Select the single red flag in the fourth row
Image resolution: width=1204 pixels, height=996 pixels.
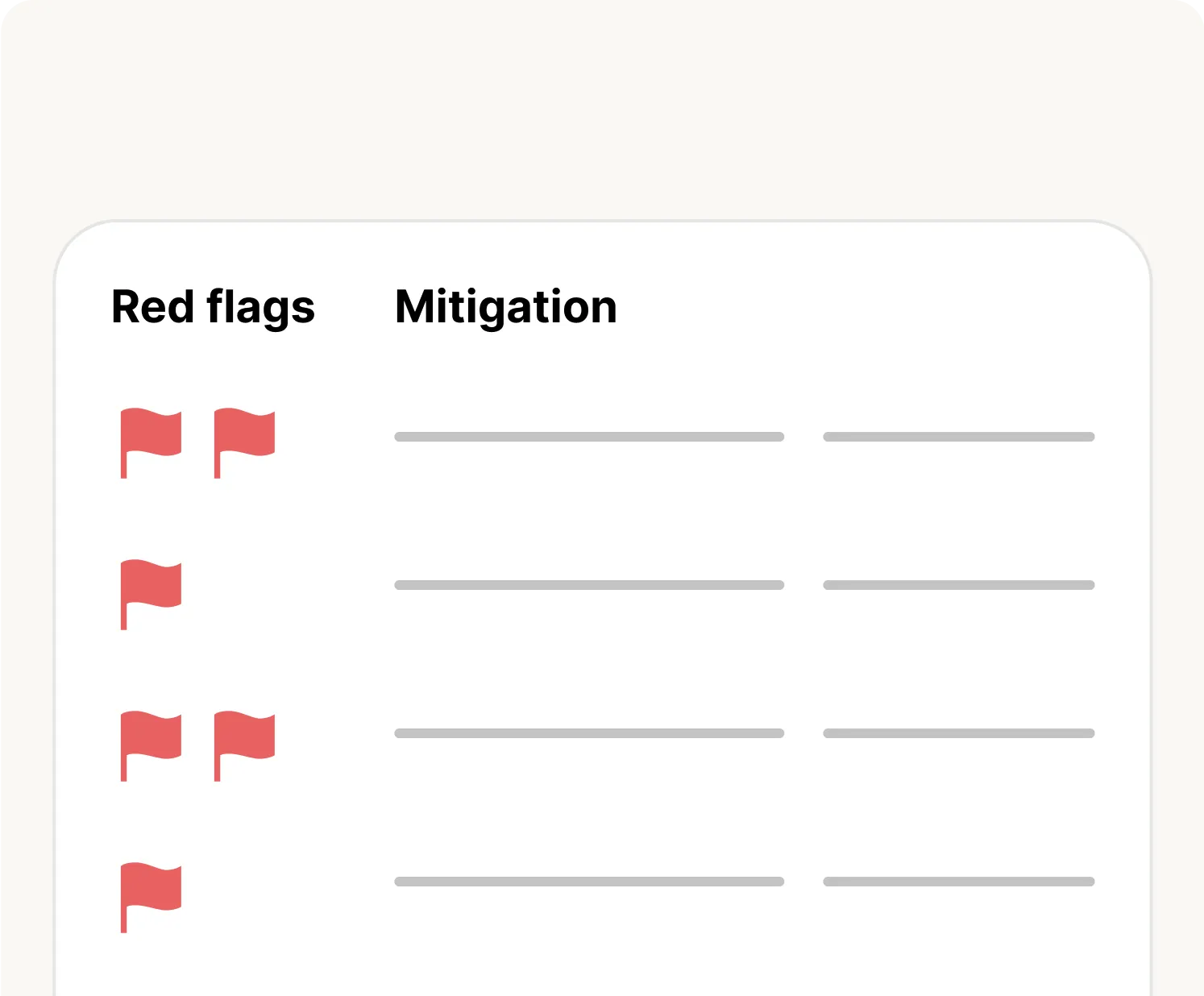(x=151, y=890)
